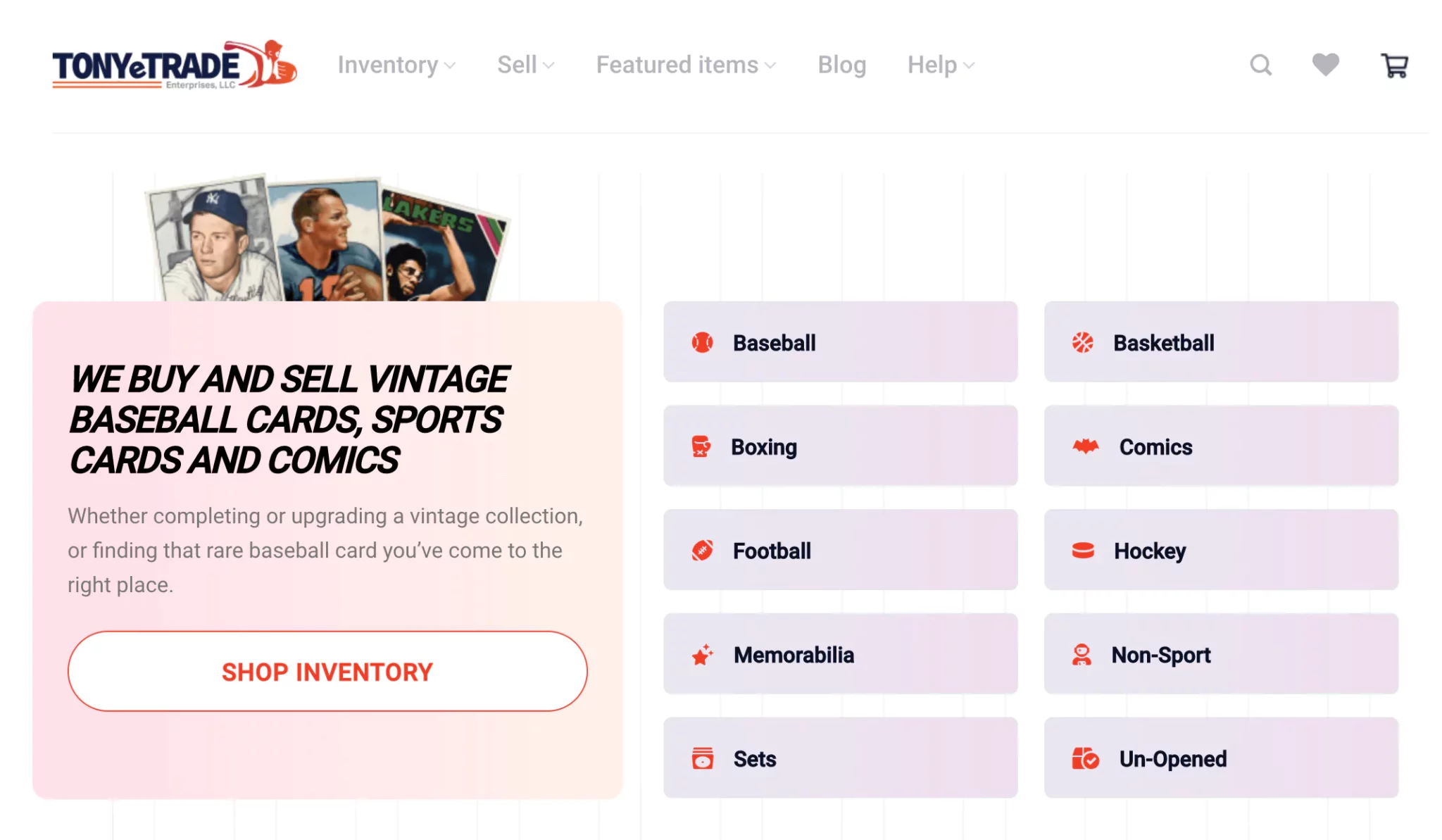The height and width of the screenshot is (840, 1442).
Task: Open the Un-Opened category
Action: (1221, 758)
